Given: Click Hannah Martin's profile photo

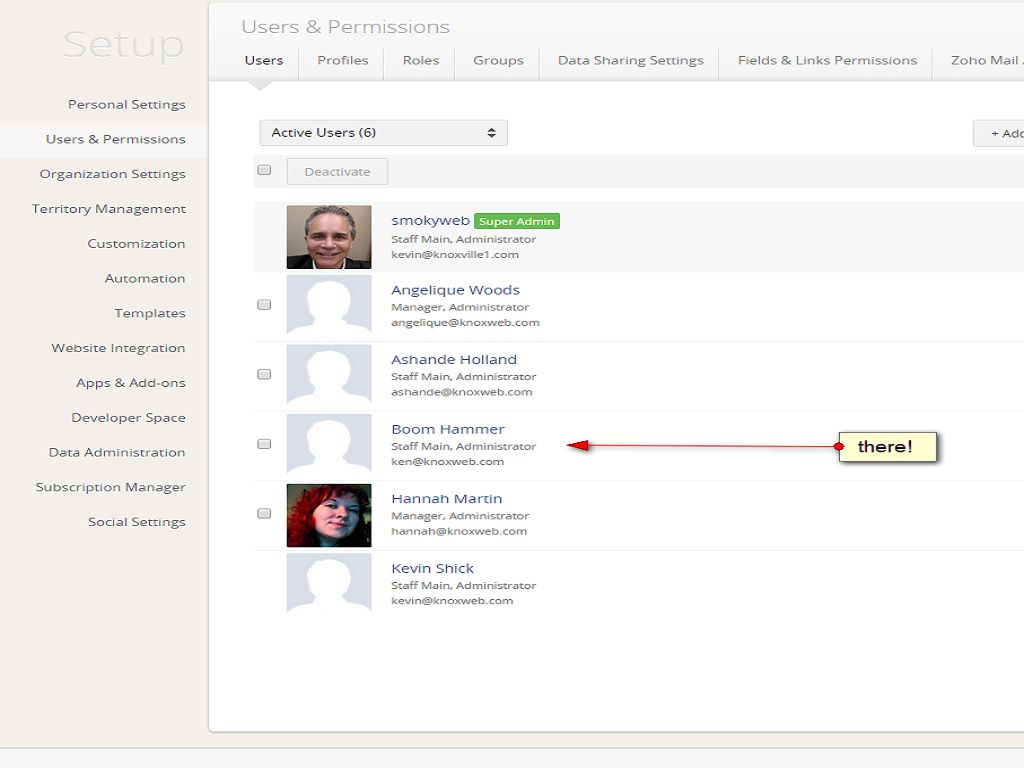Looking at the screenshot, I should click(x=329, y=515).
